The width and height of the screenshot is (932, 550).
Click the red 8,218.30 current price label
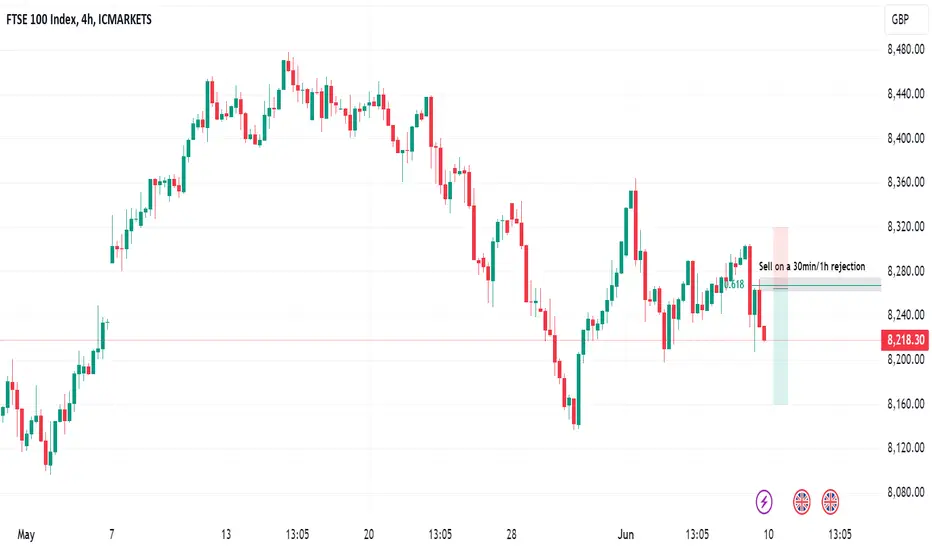click(x=905, y=340)
